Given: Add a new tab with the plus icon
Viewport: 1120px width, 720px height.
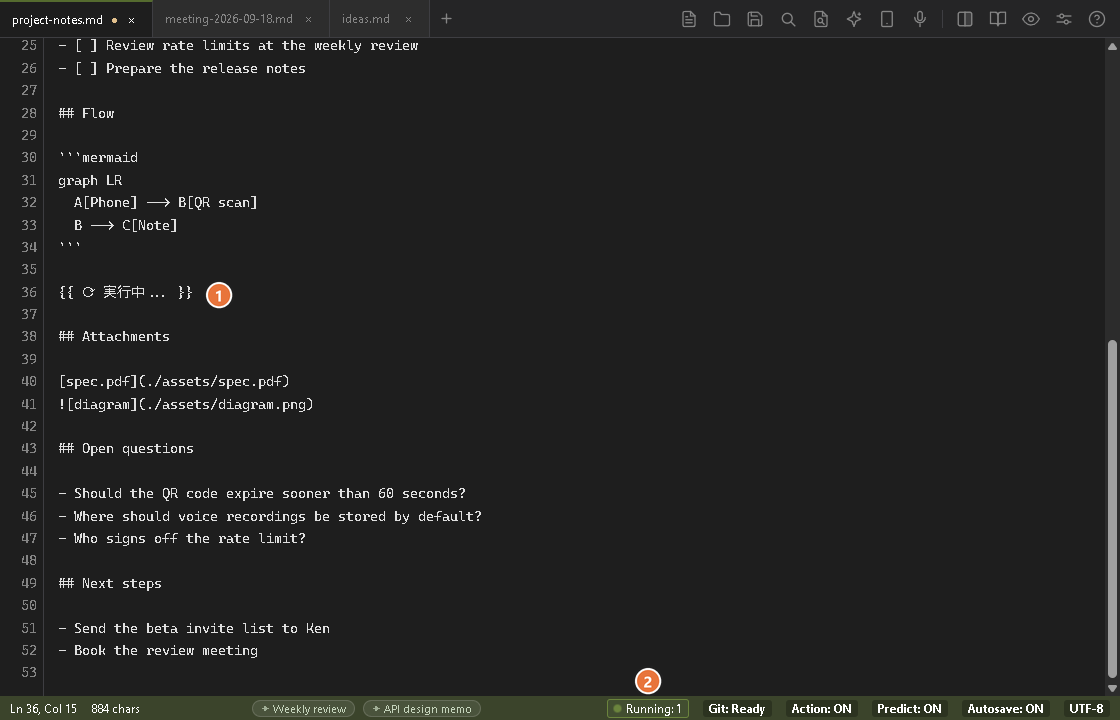Looking at the screenshot, I should [446, 19].
